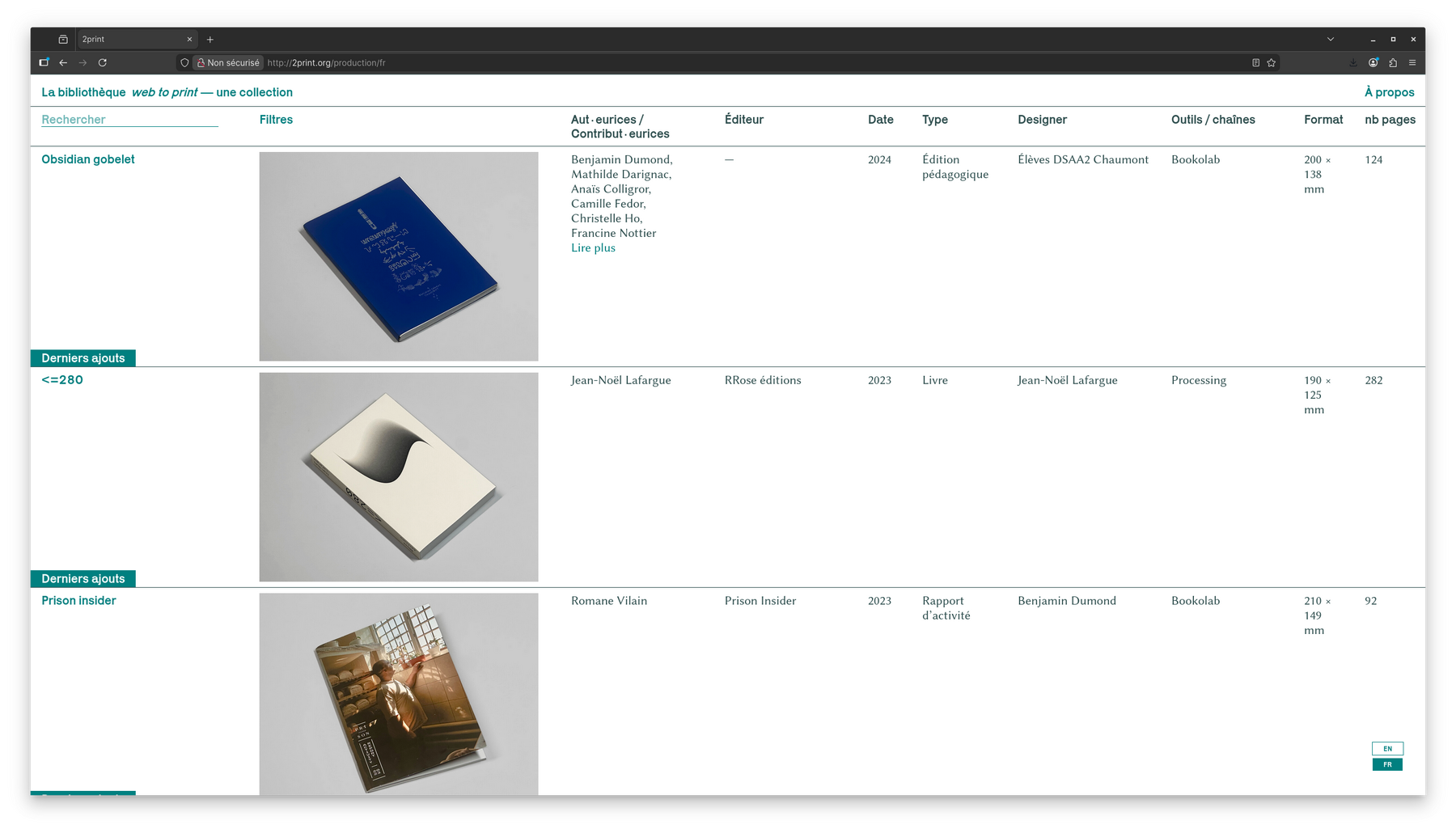
Task: Expand the list all tabs chevron
Action: coord(1331,39)
